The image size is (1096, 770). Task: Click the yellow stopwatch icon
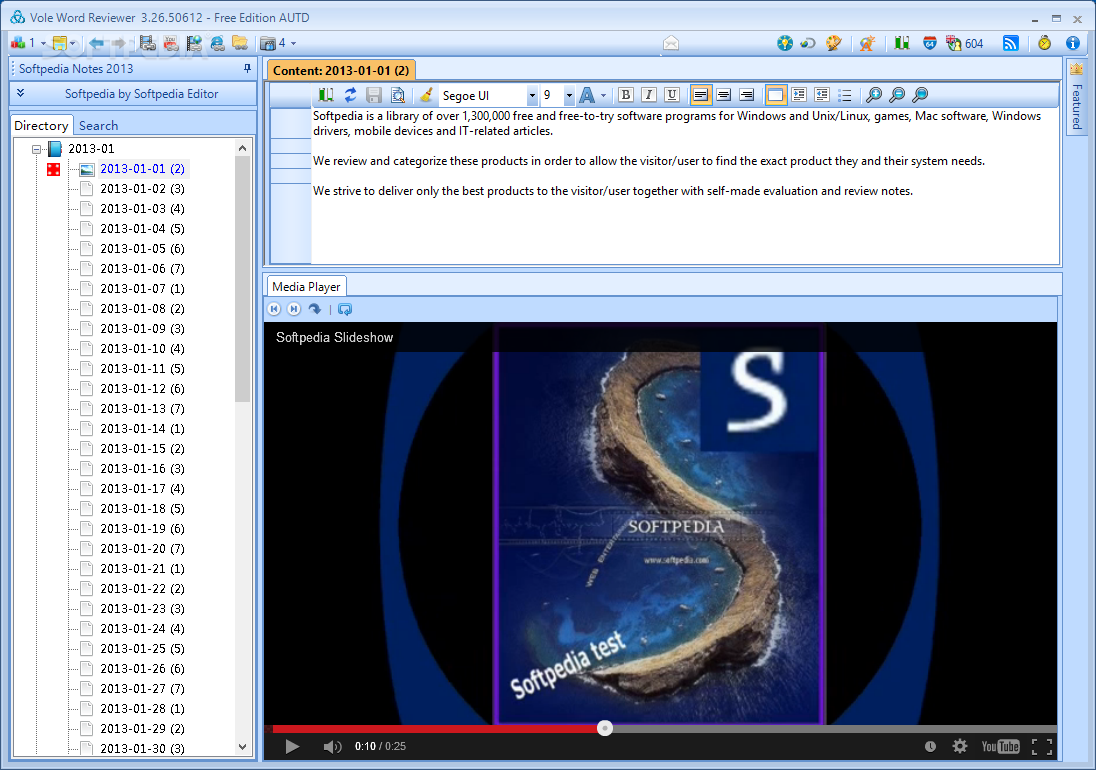tap(1044, 43)
